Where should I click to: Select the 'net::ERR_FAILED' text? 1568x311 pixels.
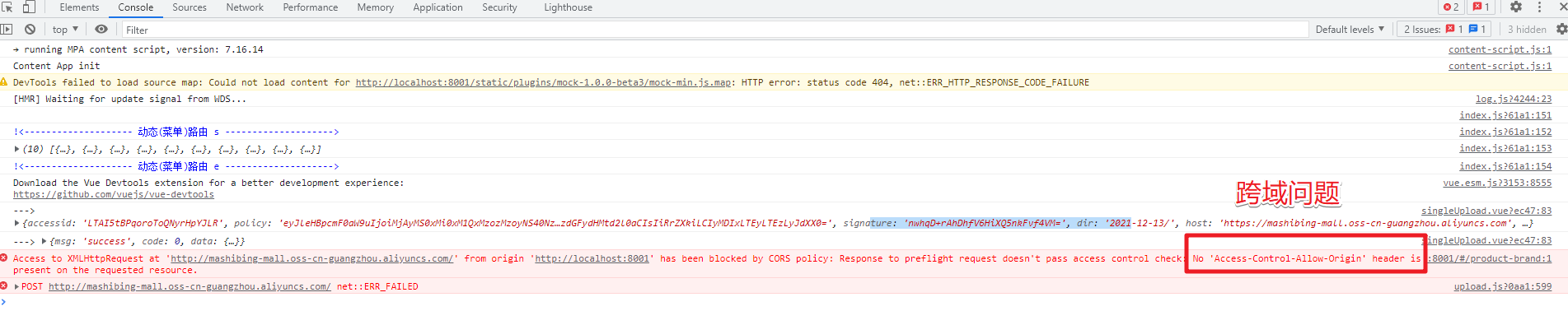click(x=377, y=286)
